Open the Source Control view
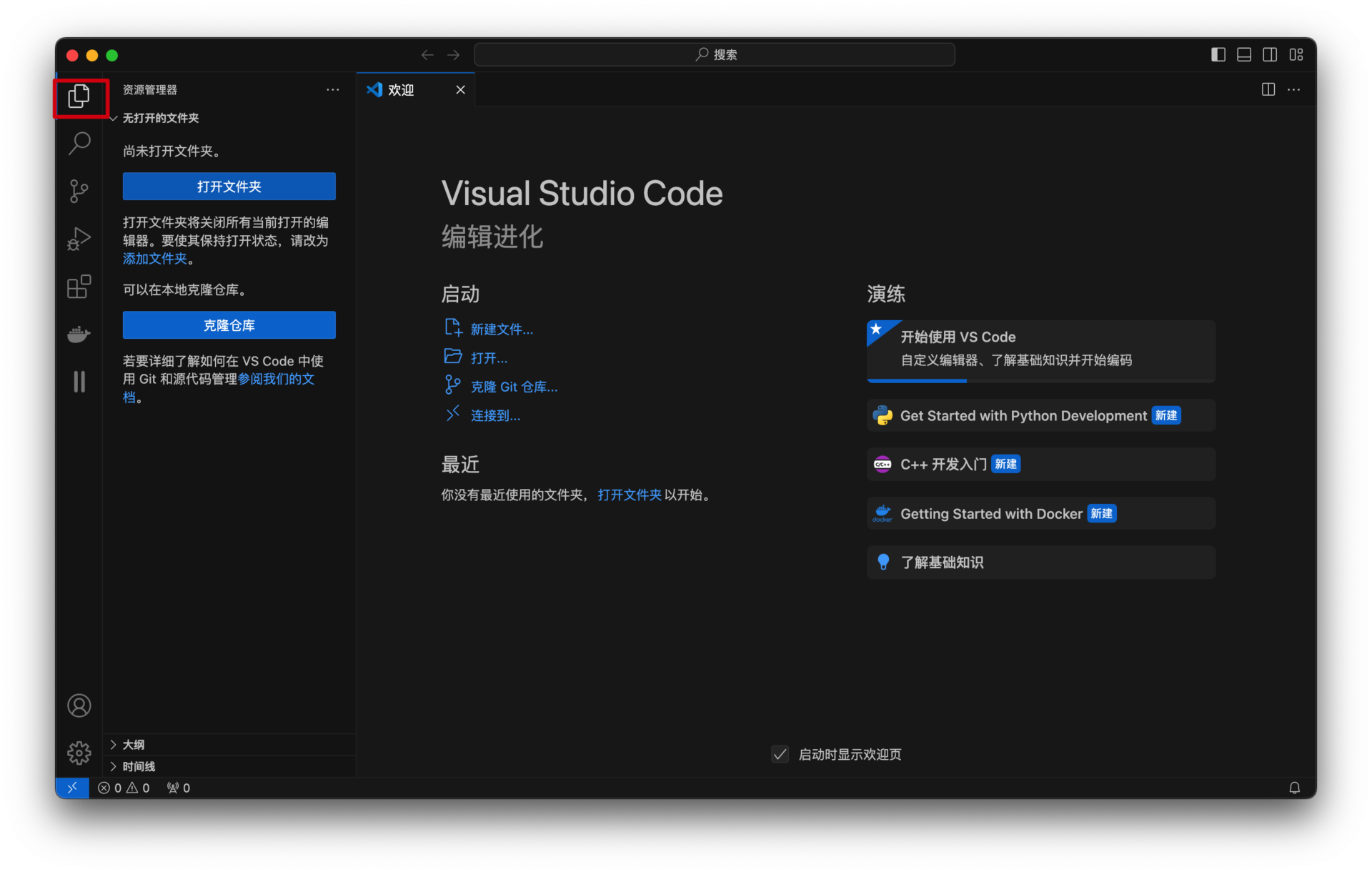This screenshot has height=872, width=1372. 79,191
